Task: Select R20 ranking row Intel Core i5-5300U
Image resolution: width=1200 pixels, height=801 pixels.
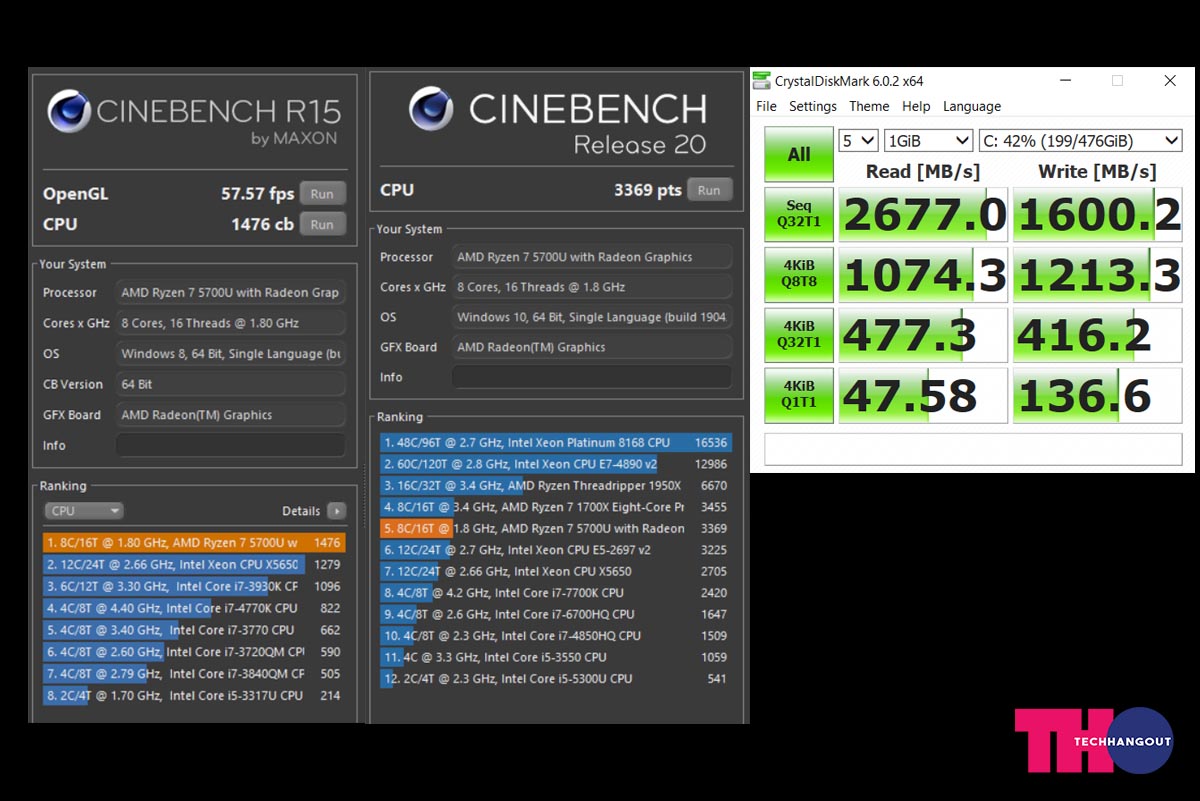Action: click(555, 678)
